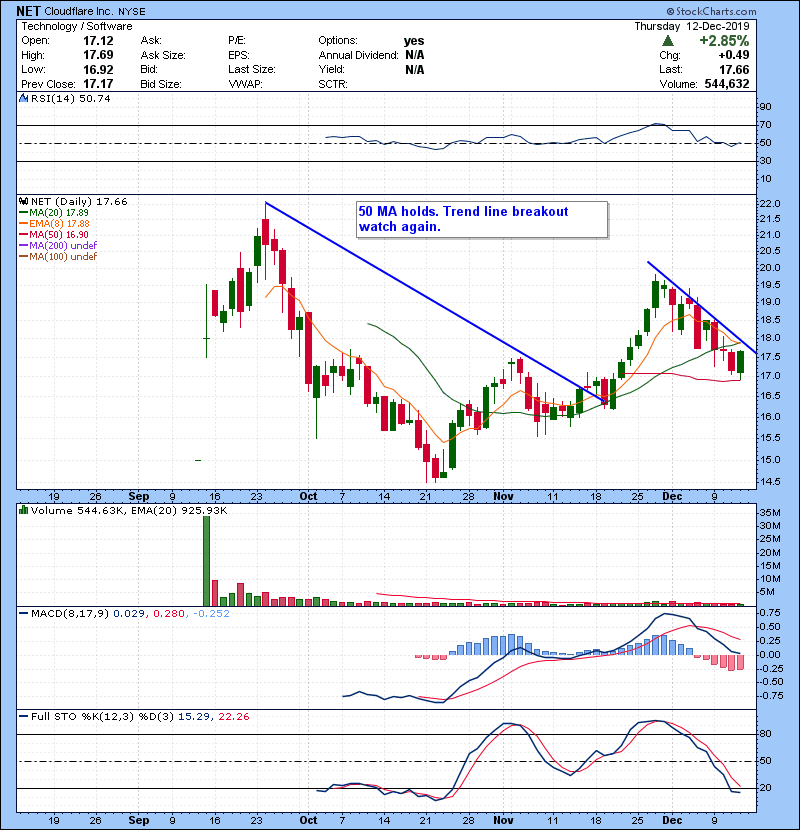
Task: Click the volume bars icon beside Volume label
Action: (x=23, y=510)
